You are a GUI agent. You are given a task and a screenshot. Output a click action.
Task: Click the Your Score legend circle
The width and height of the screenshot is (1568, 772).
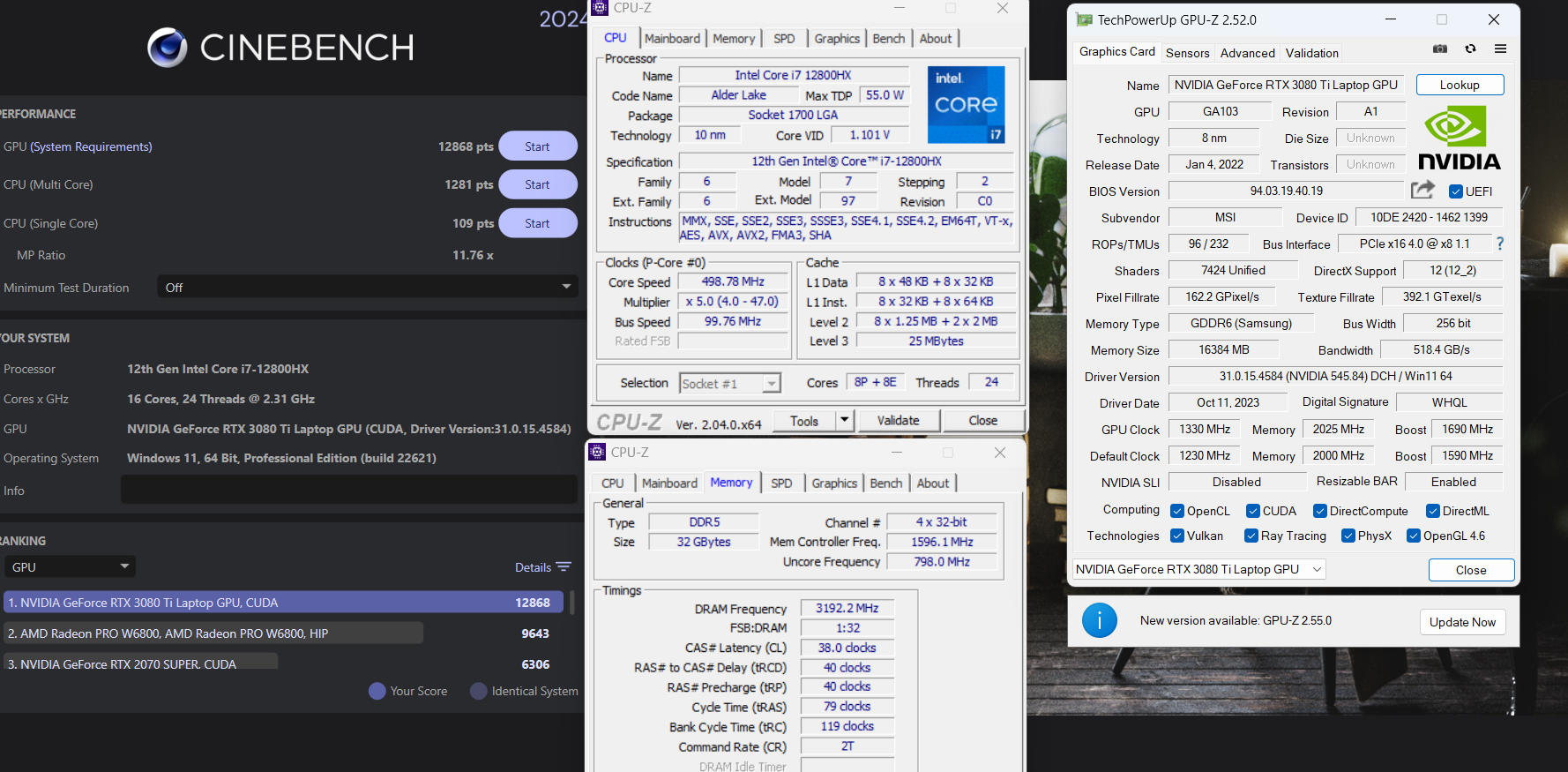coord(377,691)
